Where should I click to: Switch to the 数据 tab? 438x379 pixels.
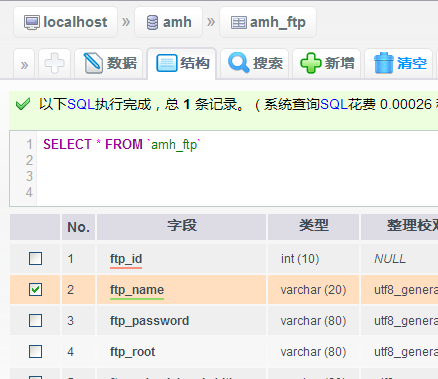point(109,63)
